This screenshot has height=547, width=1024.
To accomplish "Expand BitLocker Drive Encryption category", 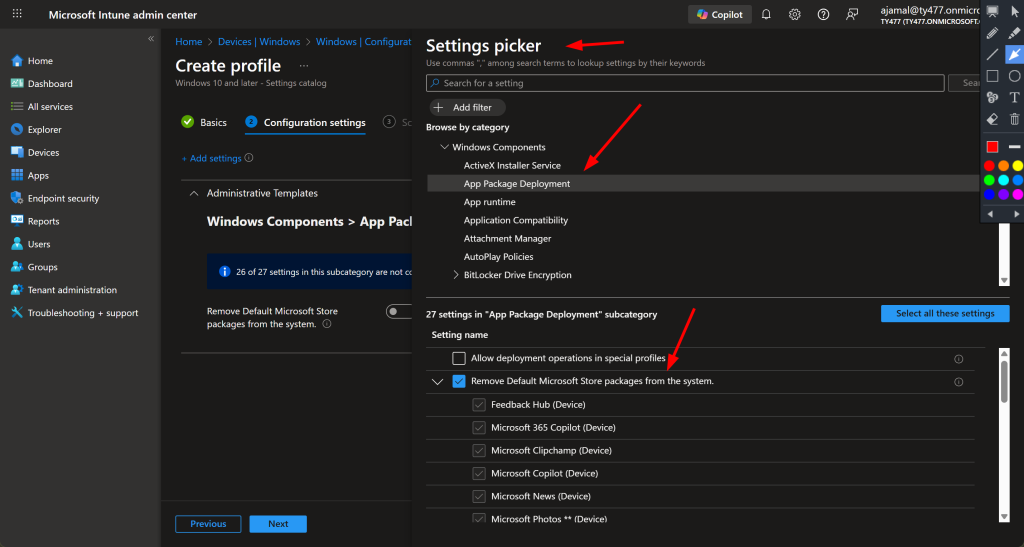I will (x=456, y=275).
